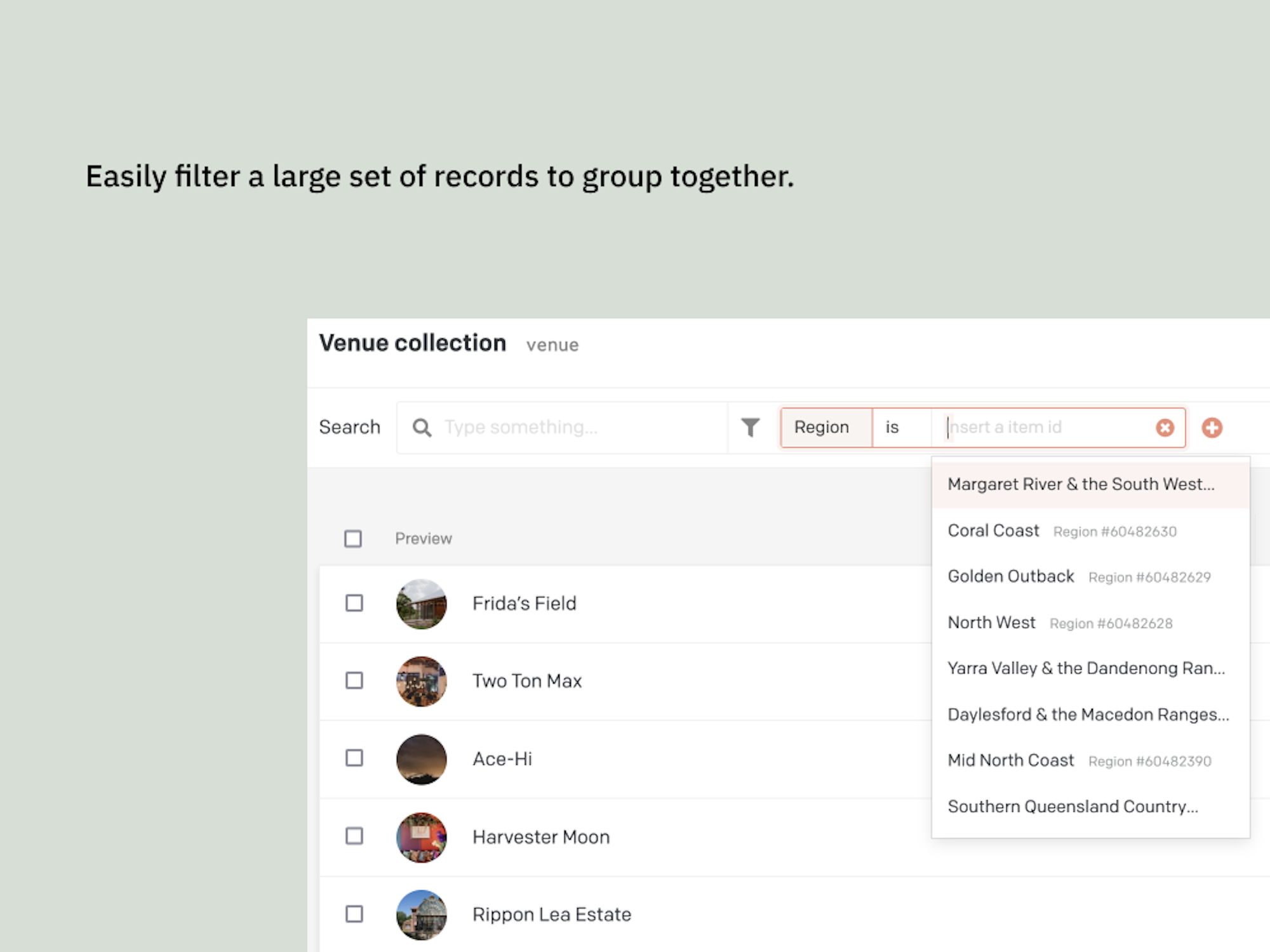Open Ace-Hi thumbnail image

421,759
